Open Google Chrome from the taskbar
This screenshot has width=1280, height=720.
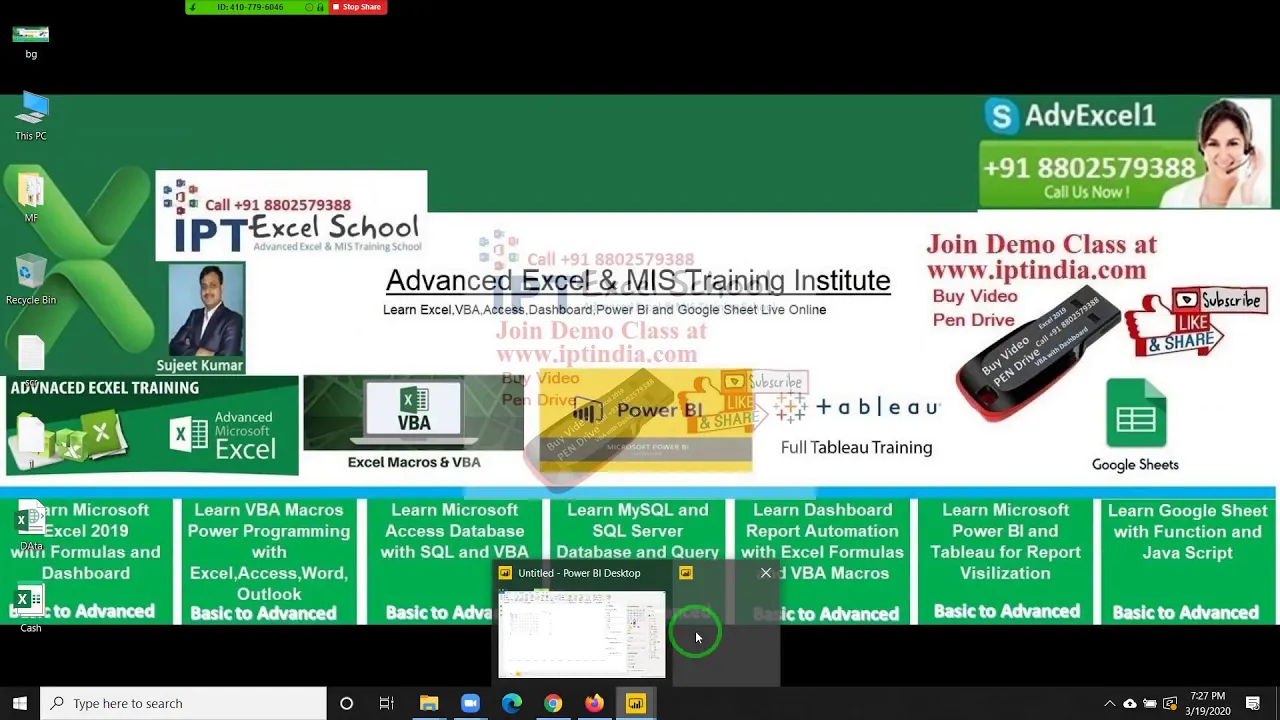553,703
